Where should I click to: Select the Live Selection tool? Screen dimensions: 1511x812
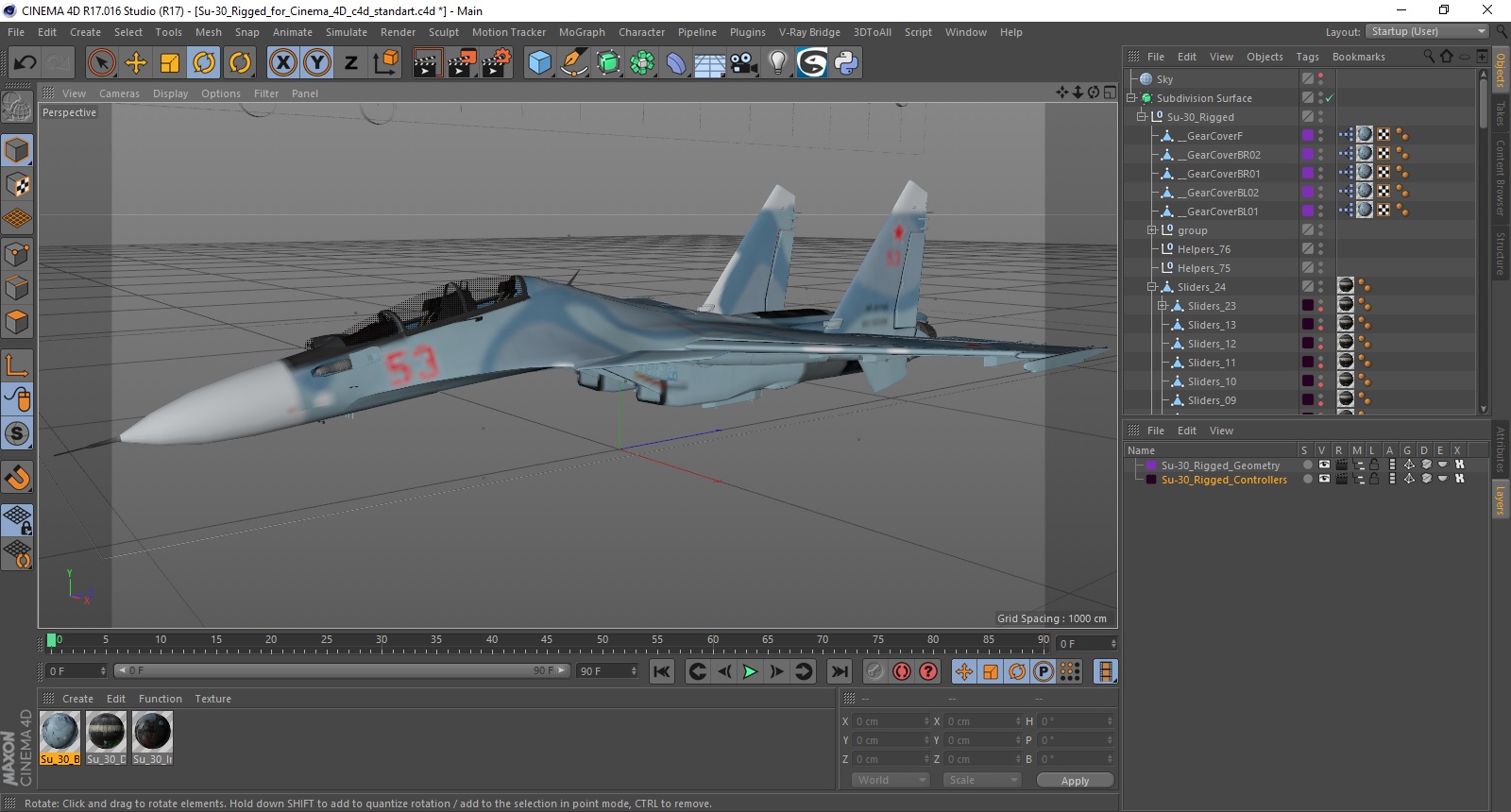101,63
